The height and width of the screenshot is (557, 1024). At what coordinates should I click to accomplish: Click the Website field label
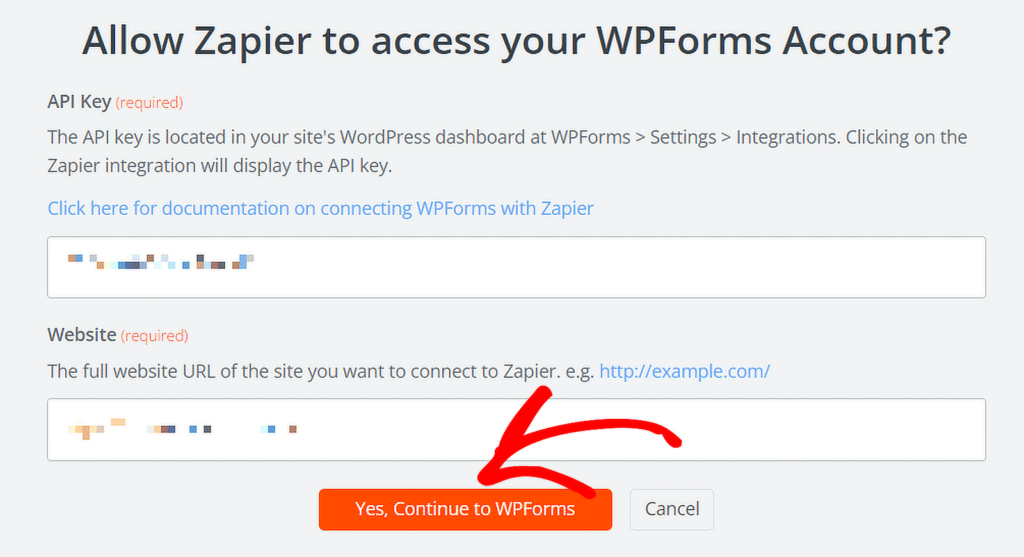[82, 335]
